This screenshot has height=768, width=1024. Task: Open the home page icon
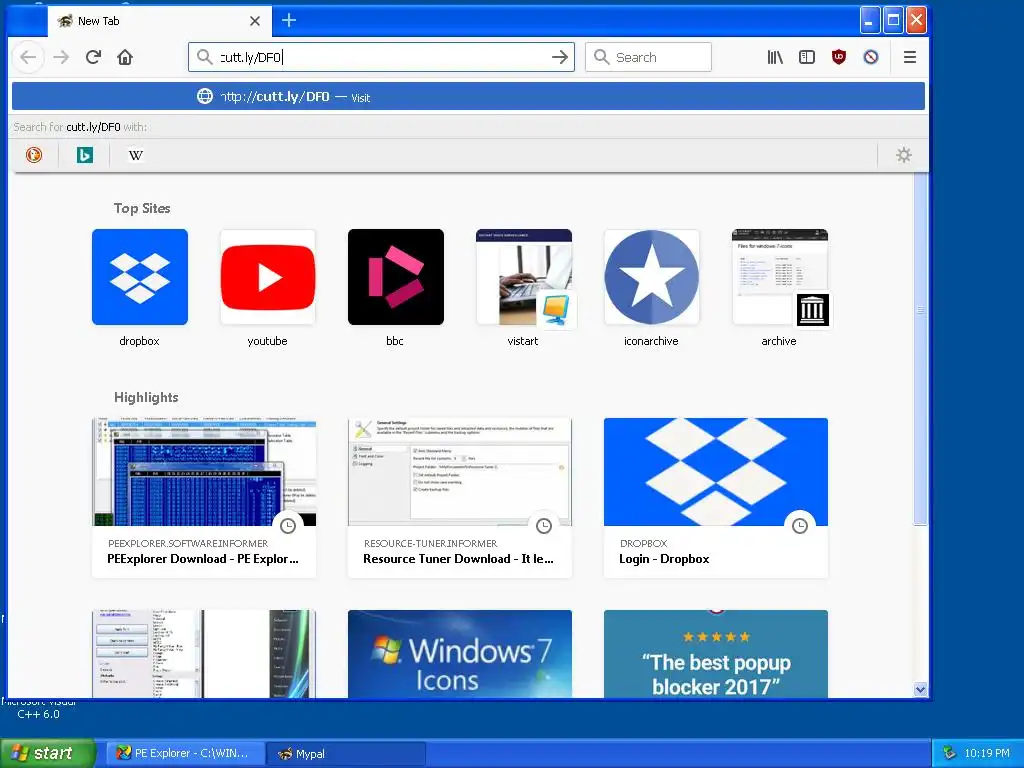(125, 57)
